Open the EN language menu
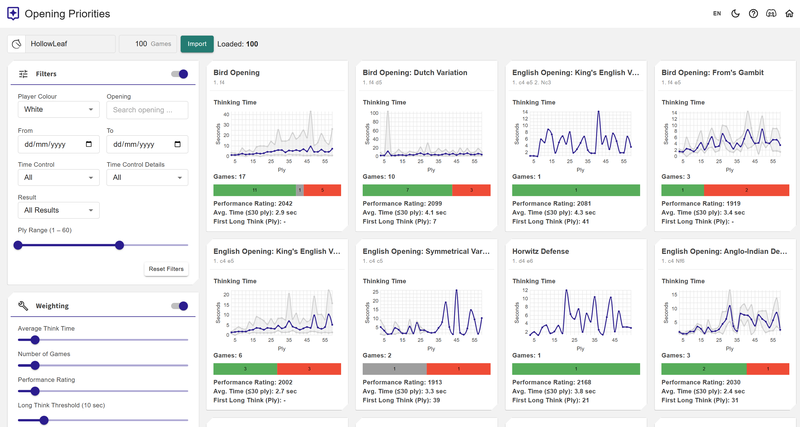The image size is (800, 427). (x=717, y=14)
